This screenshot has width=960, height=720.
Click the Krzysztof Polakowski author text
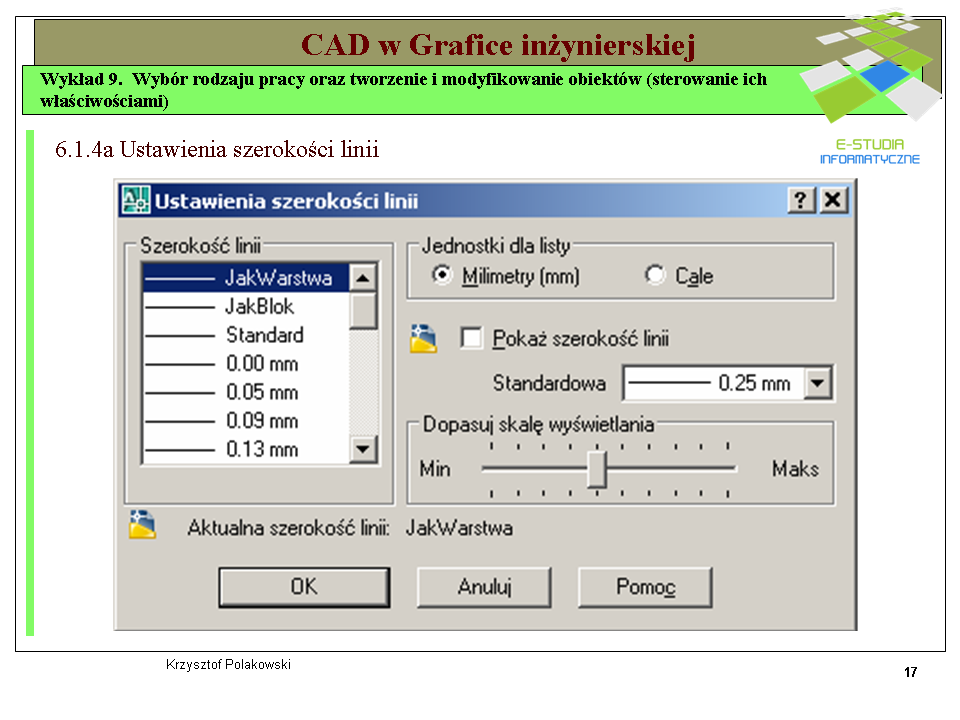[x=228, y=664]
